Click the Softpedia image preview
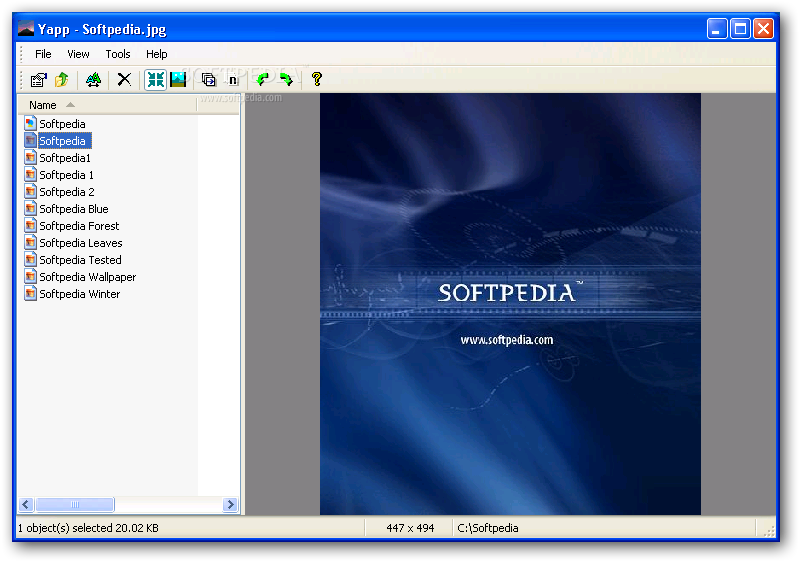This screenshot has width=800, height=562. pos(510,304)
